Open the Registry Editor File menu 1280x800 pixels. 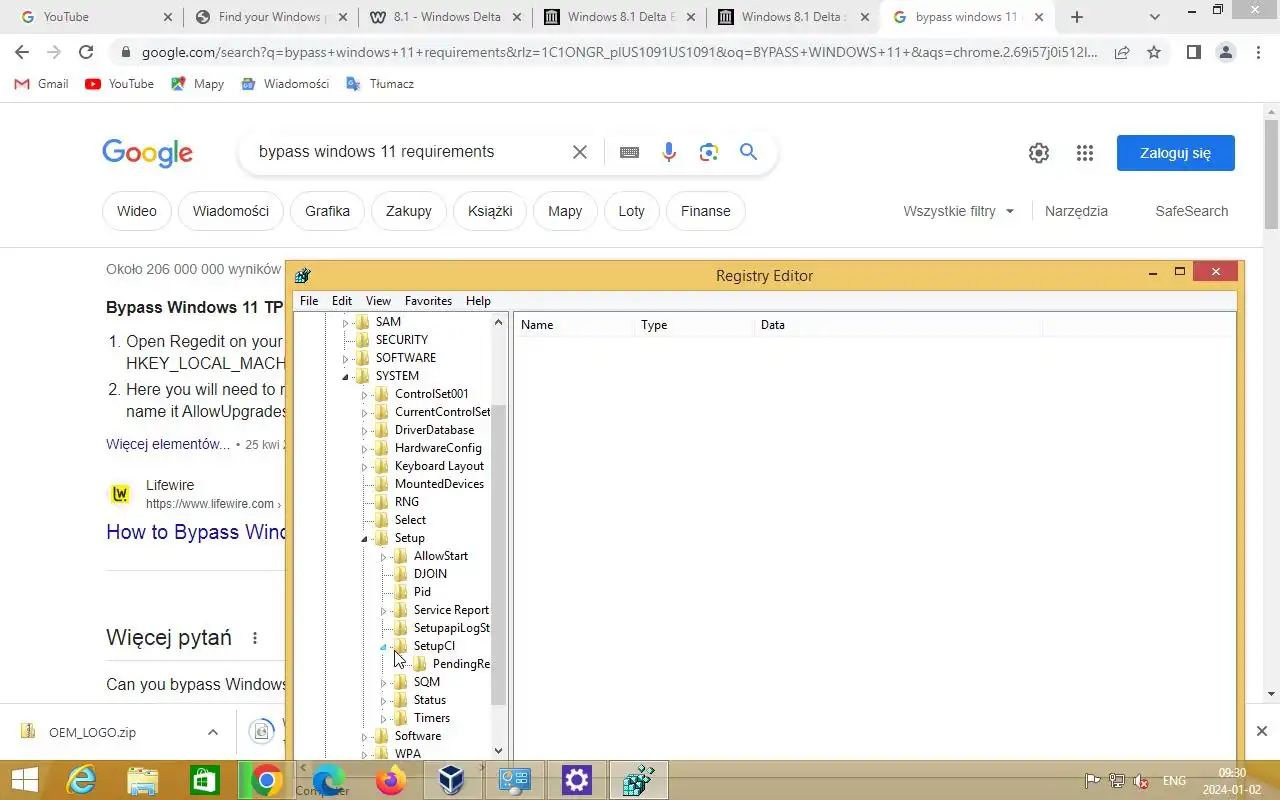tap(309, 301)
